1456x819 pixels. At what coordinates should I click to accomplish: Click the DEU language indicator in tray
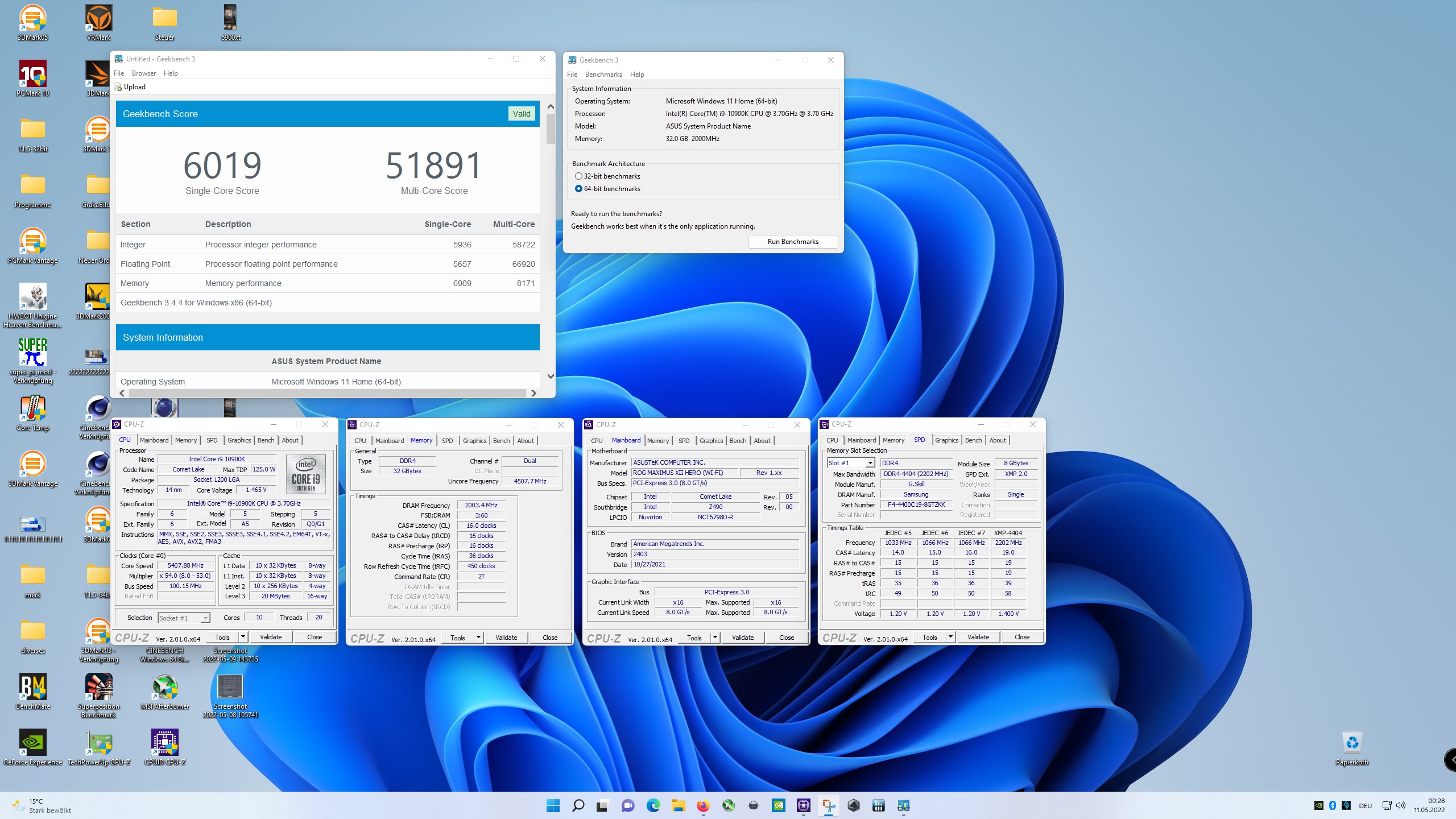point(1365,805)
